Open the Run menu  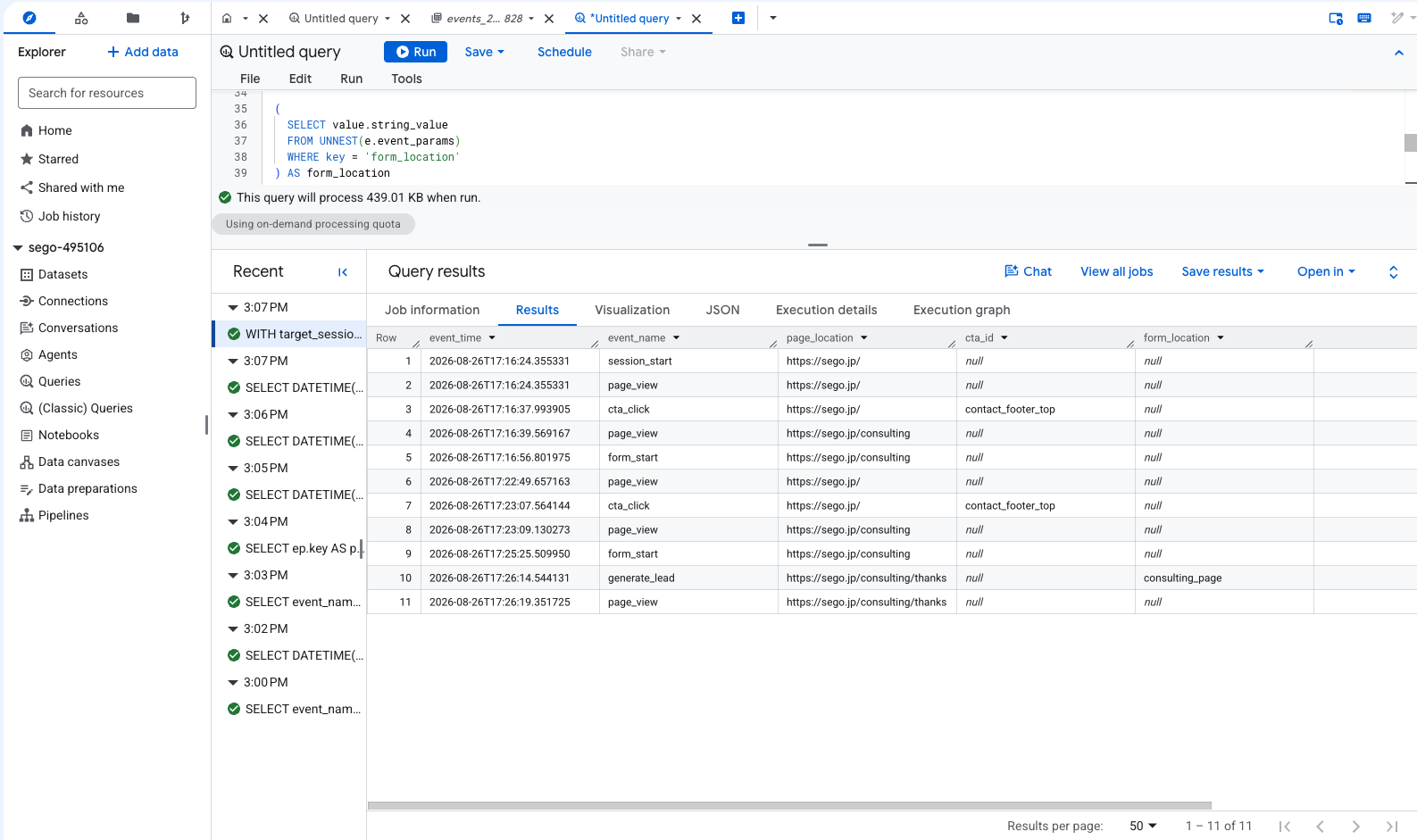point(352,79)
